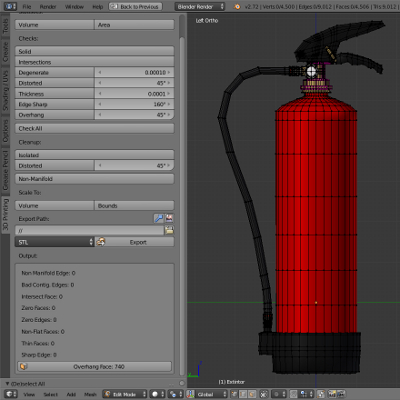Click Degenerate threshold value 0.00010
The image size is (400, 400).
134,72
